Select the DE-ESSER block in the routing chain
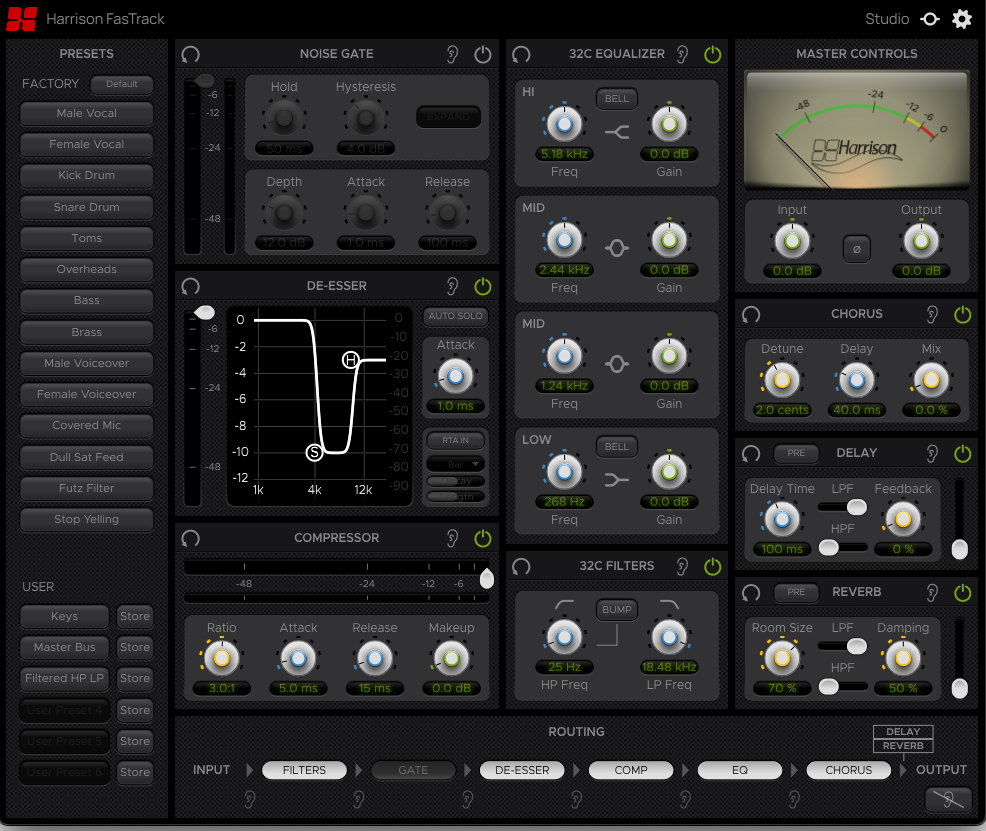 click(522, 770)
